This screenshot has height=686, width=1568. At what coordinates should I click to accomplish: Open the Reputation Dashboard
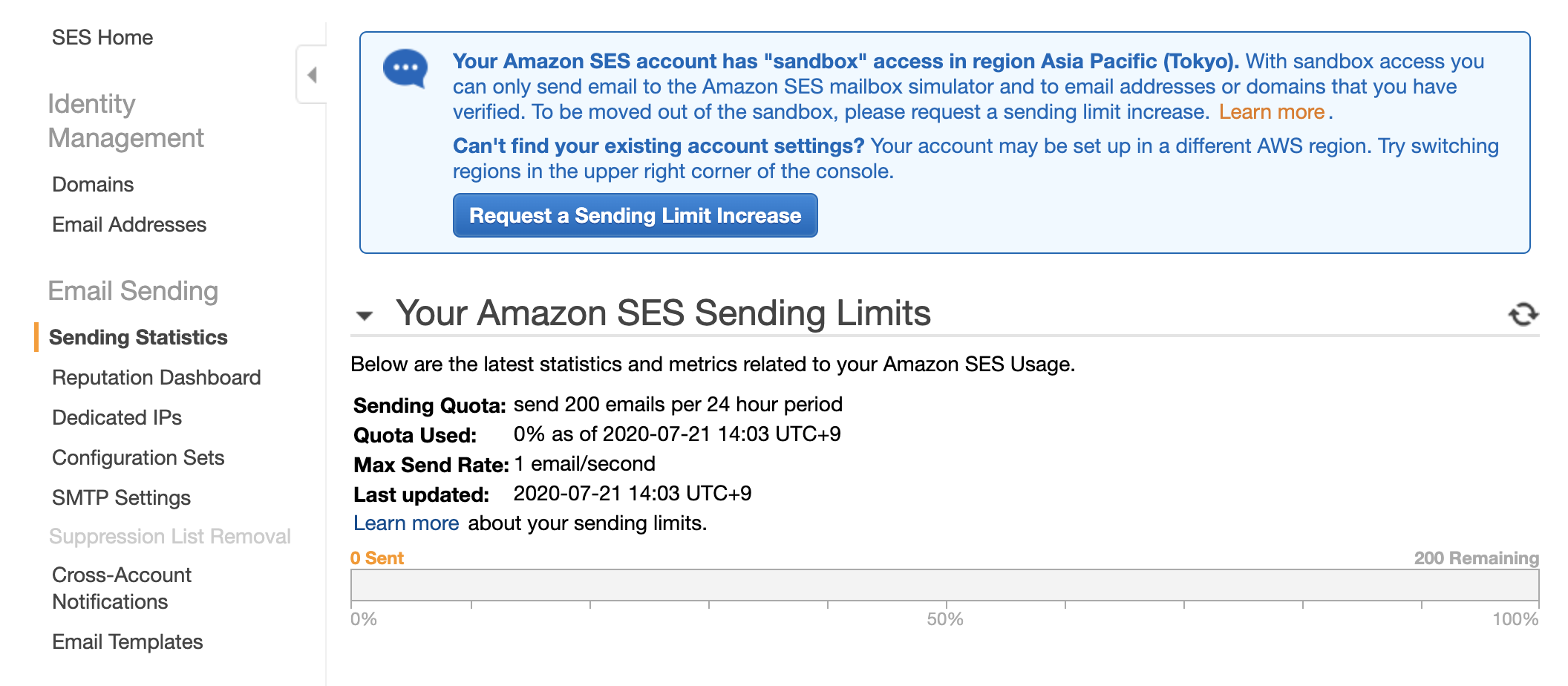click(156, 378)
